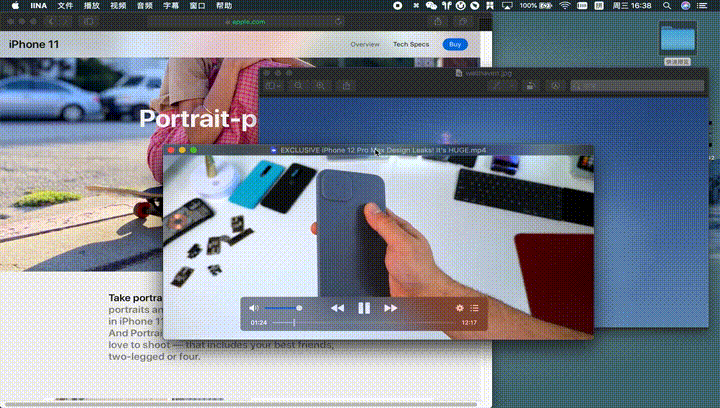Click the IINA video title bar text

pyautogui.click(x=383, y=150)
